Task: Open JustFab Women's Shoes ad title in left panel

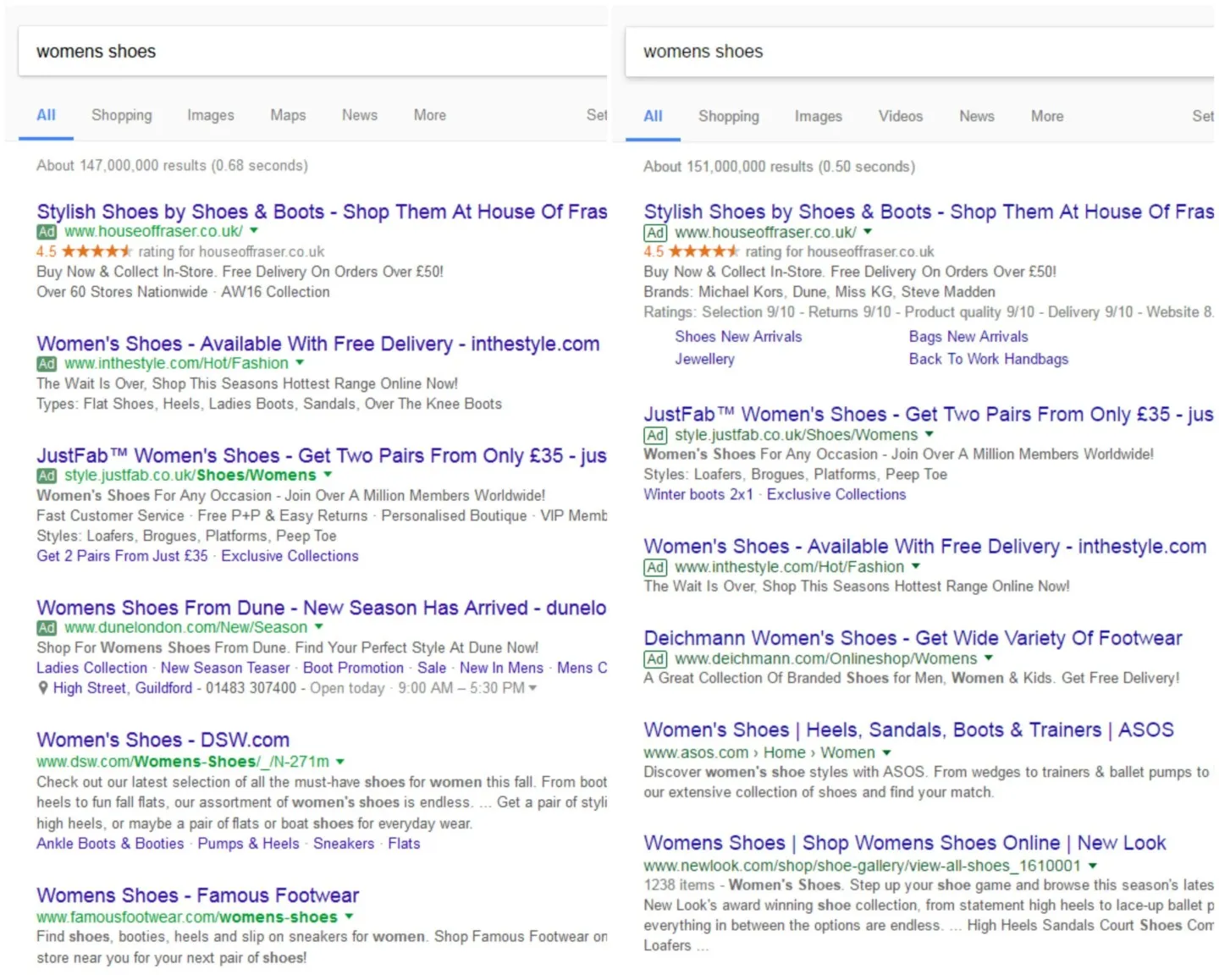Action: 322,455
